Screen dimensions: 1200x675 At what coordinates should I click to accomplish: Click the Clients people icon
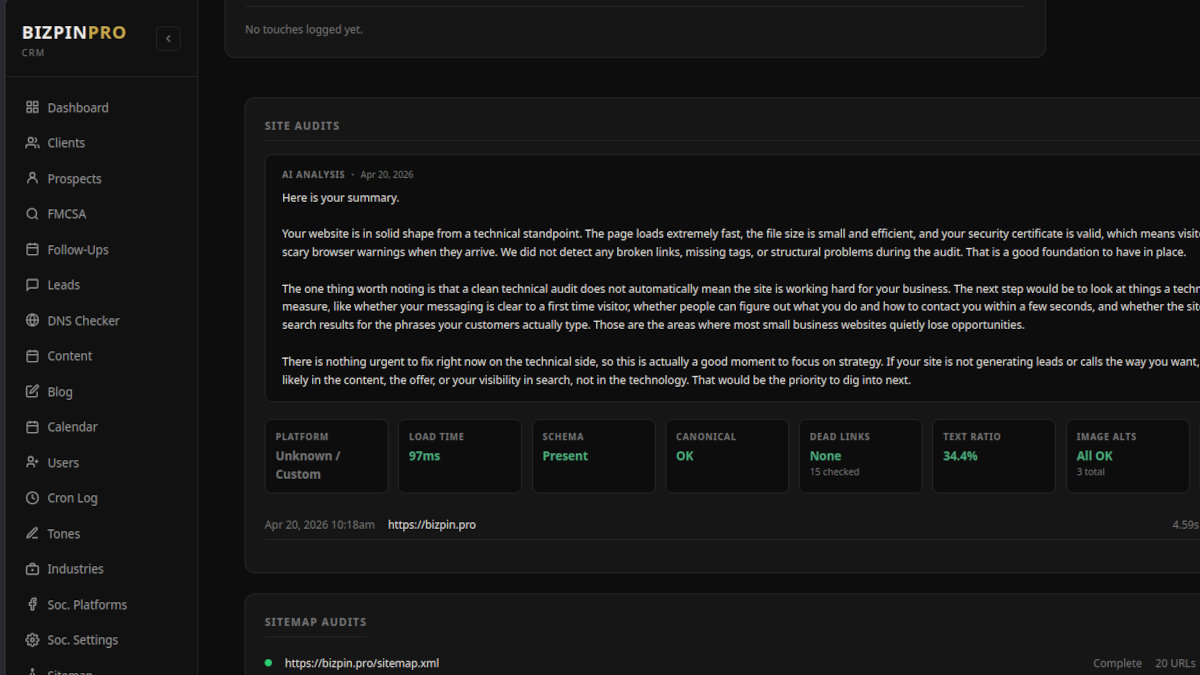[x=32, y=143]
